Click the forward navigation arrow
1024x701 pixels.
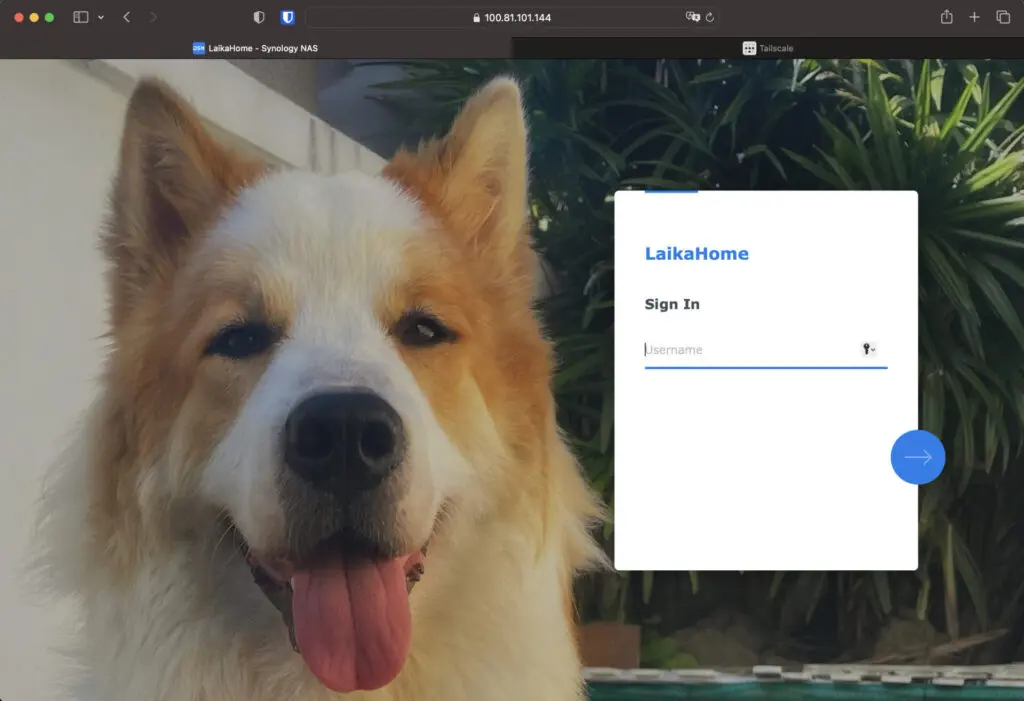click(x=153, y=17)
